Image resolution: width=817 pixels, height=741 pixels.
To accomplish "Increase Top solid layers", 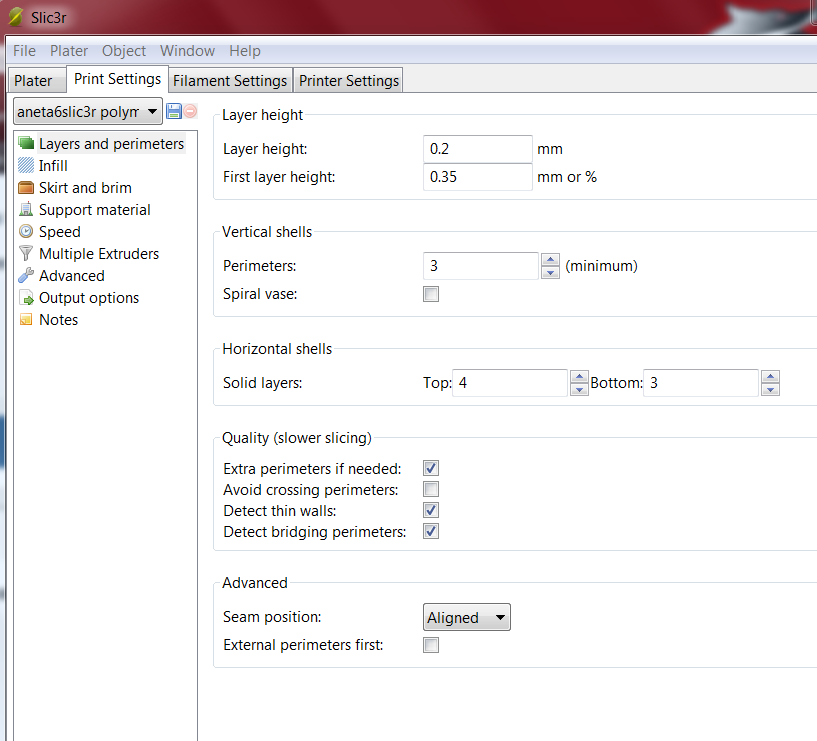I will pyautogui.click(x=579, y=376).
